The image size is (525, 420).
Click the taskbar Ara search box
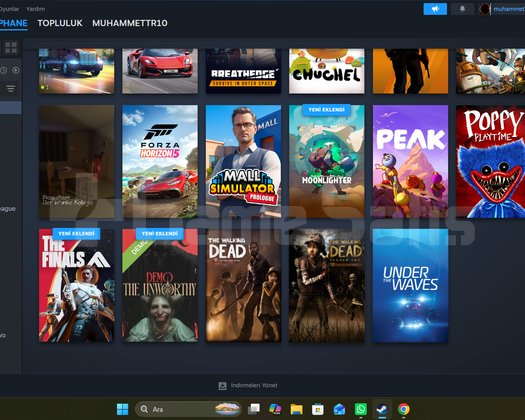[x=188, y=409]
